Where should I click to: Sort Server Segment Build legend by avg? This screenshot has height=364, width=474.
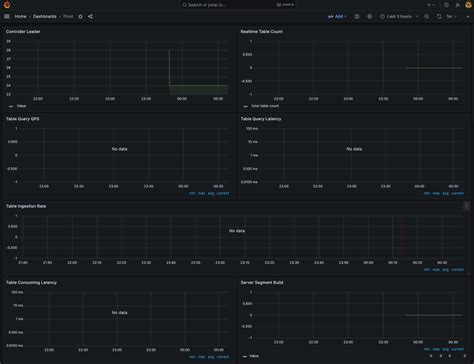[445, 349]
